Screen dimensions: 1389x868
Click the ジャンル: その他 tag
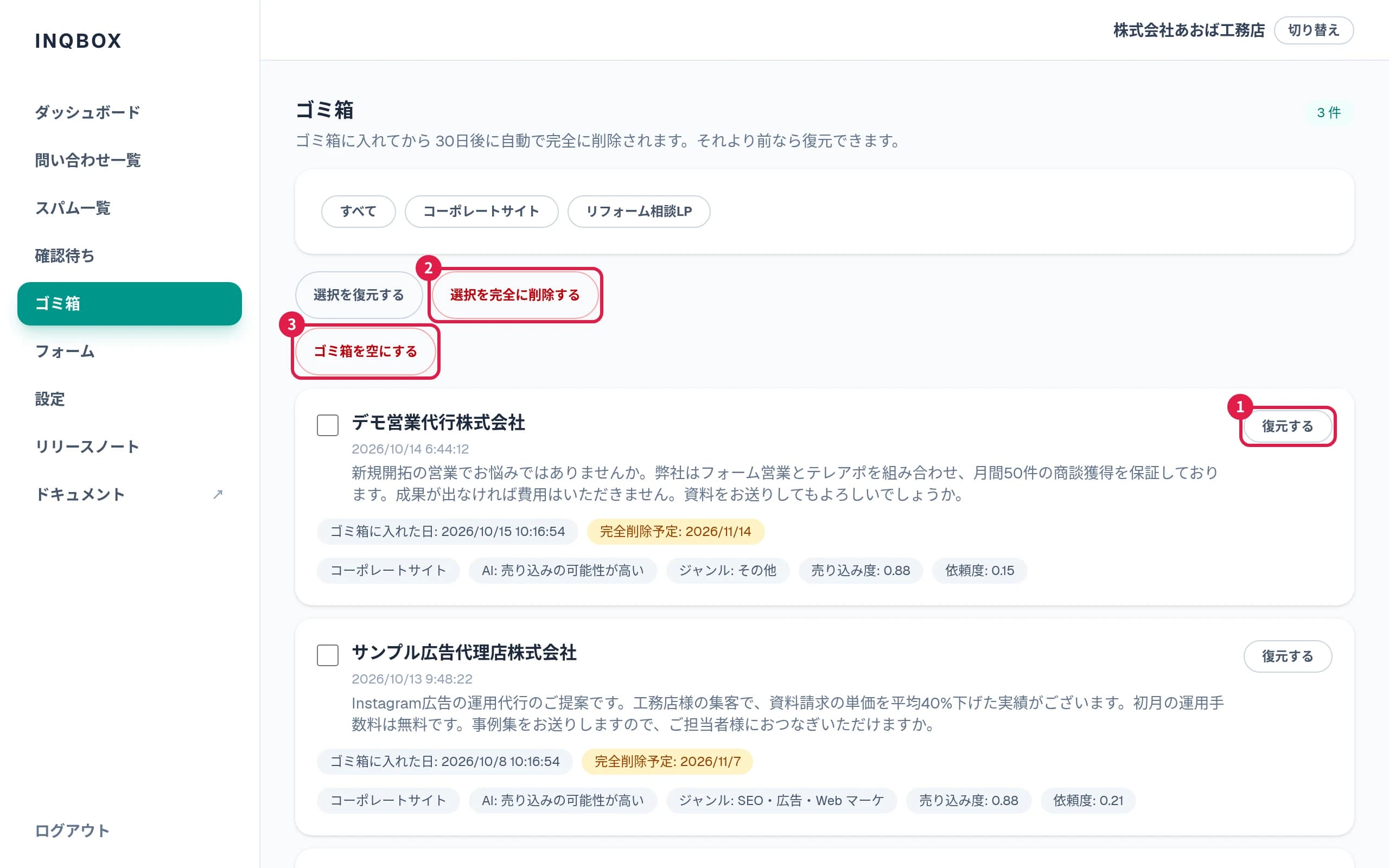coord(728,571)
